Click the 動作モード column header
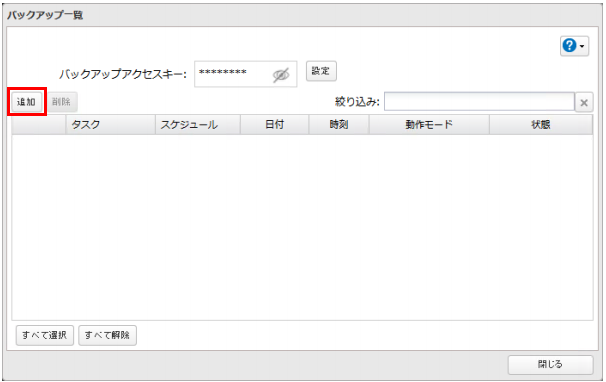Image resolution: width=606 pixels, height=382 pixels. [429, 124]
